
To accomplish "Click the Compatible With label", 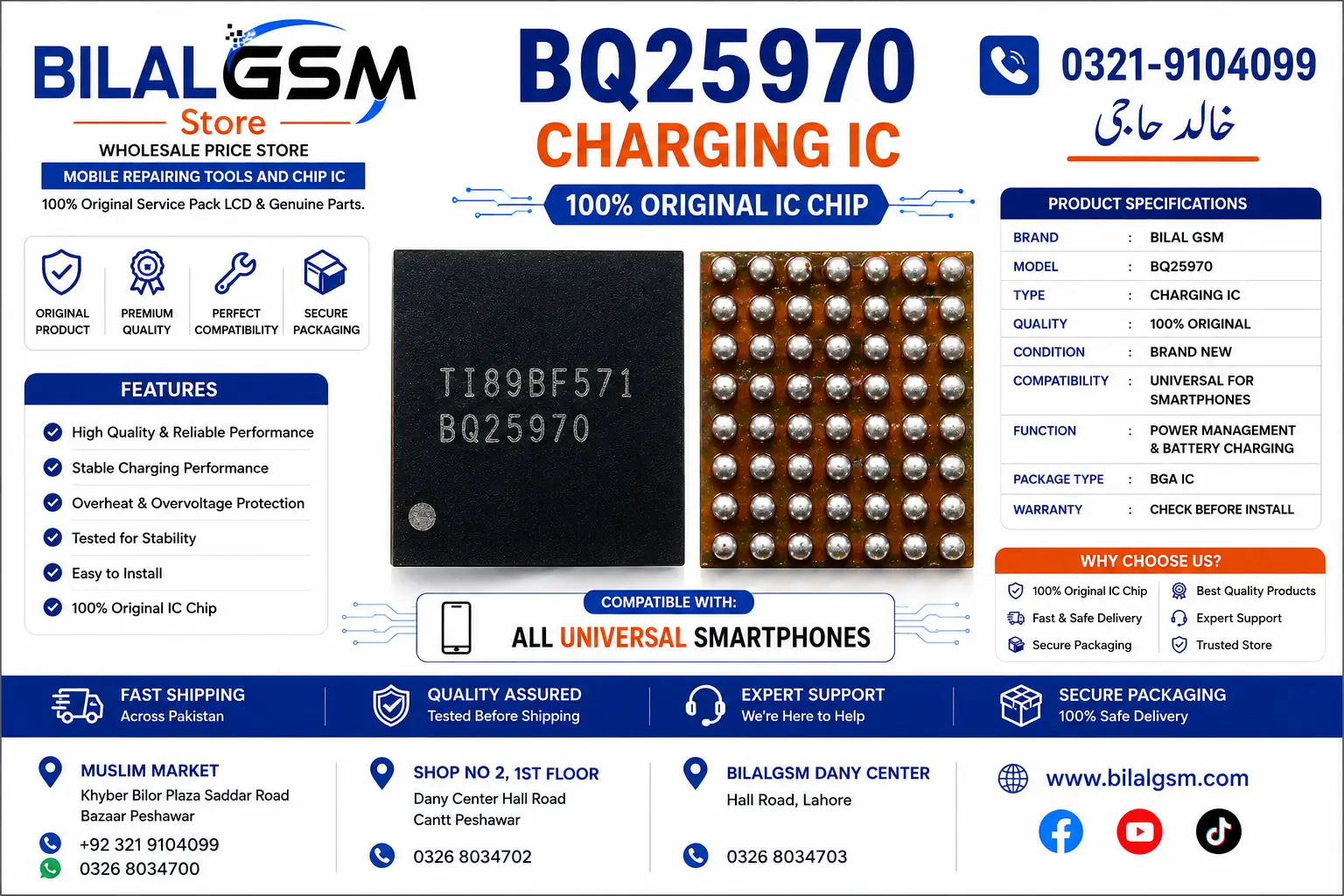I will (x=668, y=602).
